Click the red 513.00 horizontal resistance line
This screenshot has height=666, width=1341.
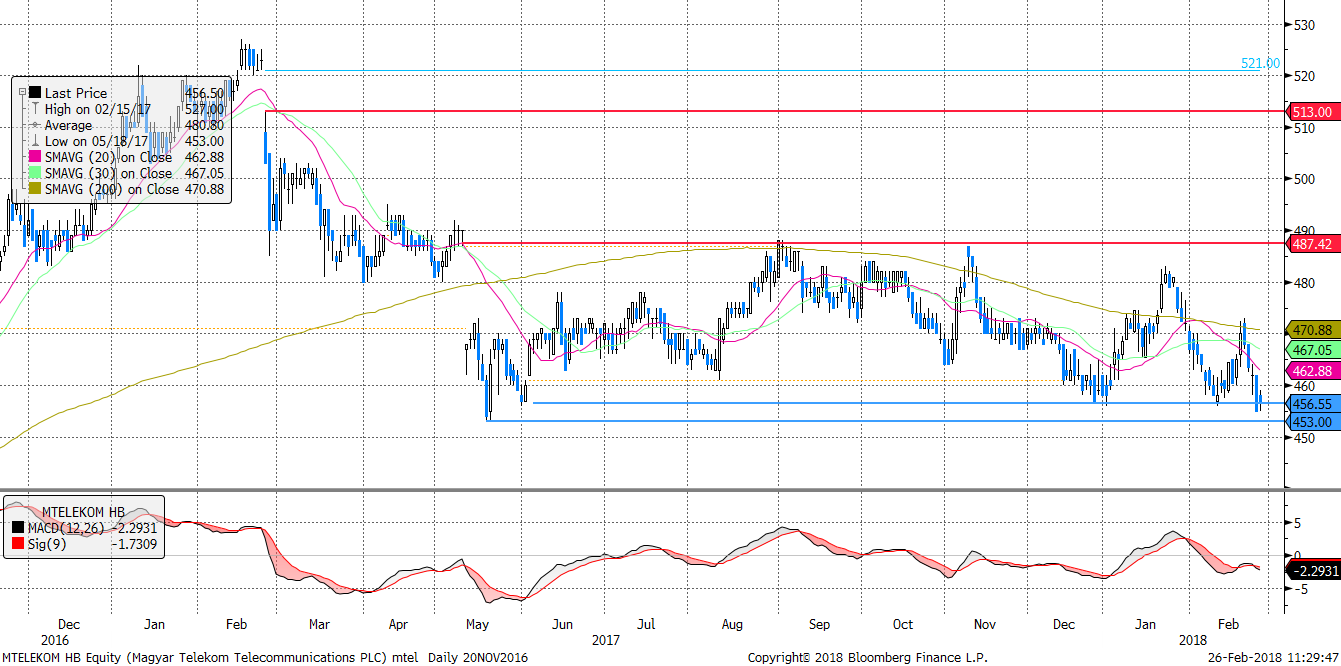tap(773, 112)
